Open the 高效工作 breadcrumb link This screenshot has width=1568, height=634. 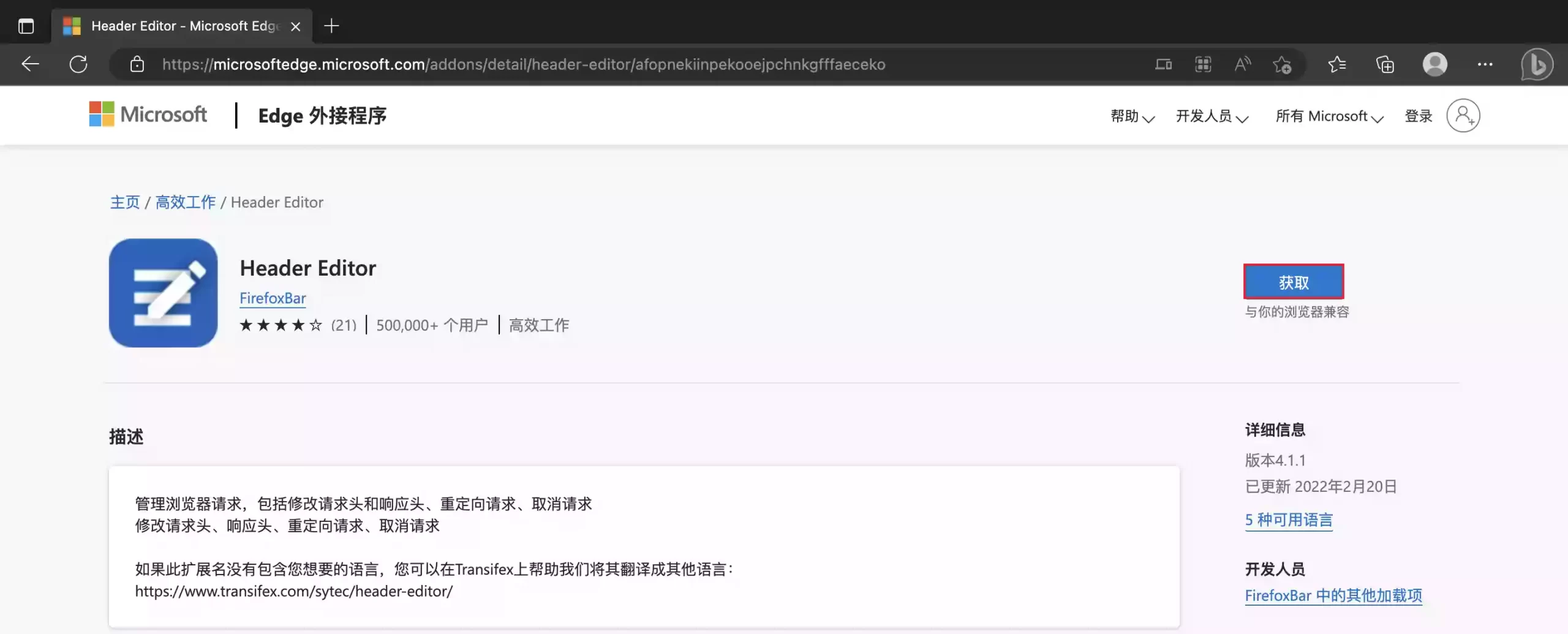185,202
